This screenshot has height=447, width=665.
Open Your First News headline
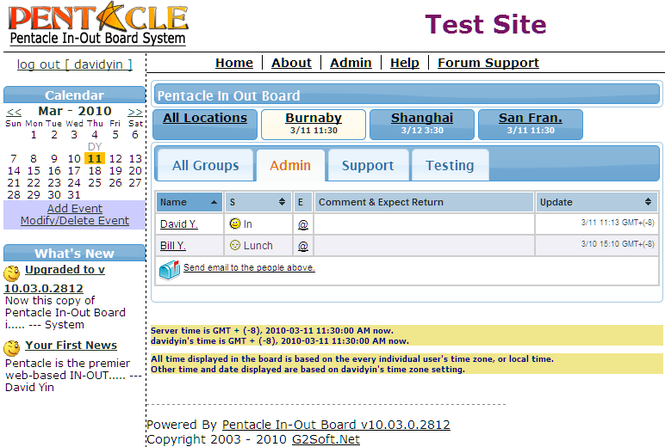tap(71, 345)
